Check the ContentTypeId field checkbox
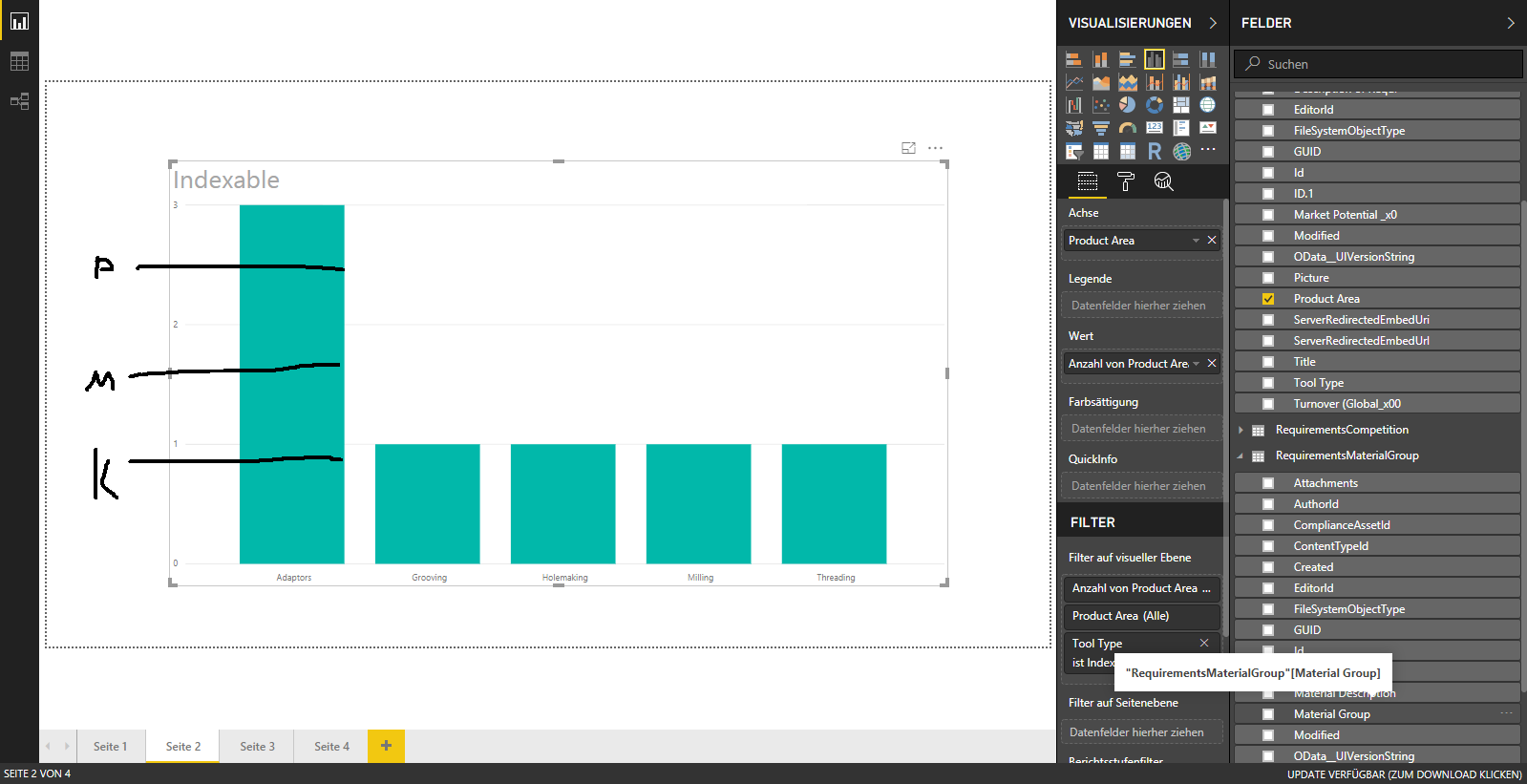The image size is (1527, 784). 1268,546
